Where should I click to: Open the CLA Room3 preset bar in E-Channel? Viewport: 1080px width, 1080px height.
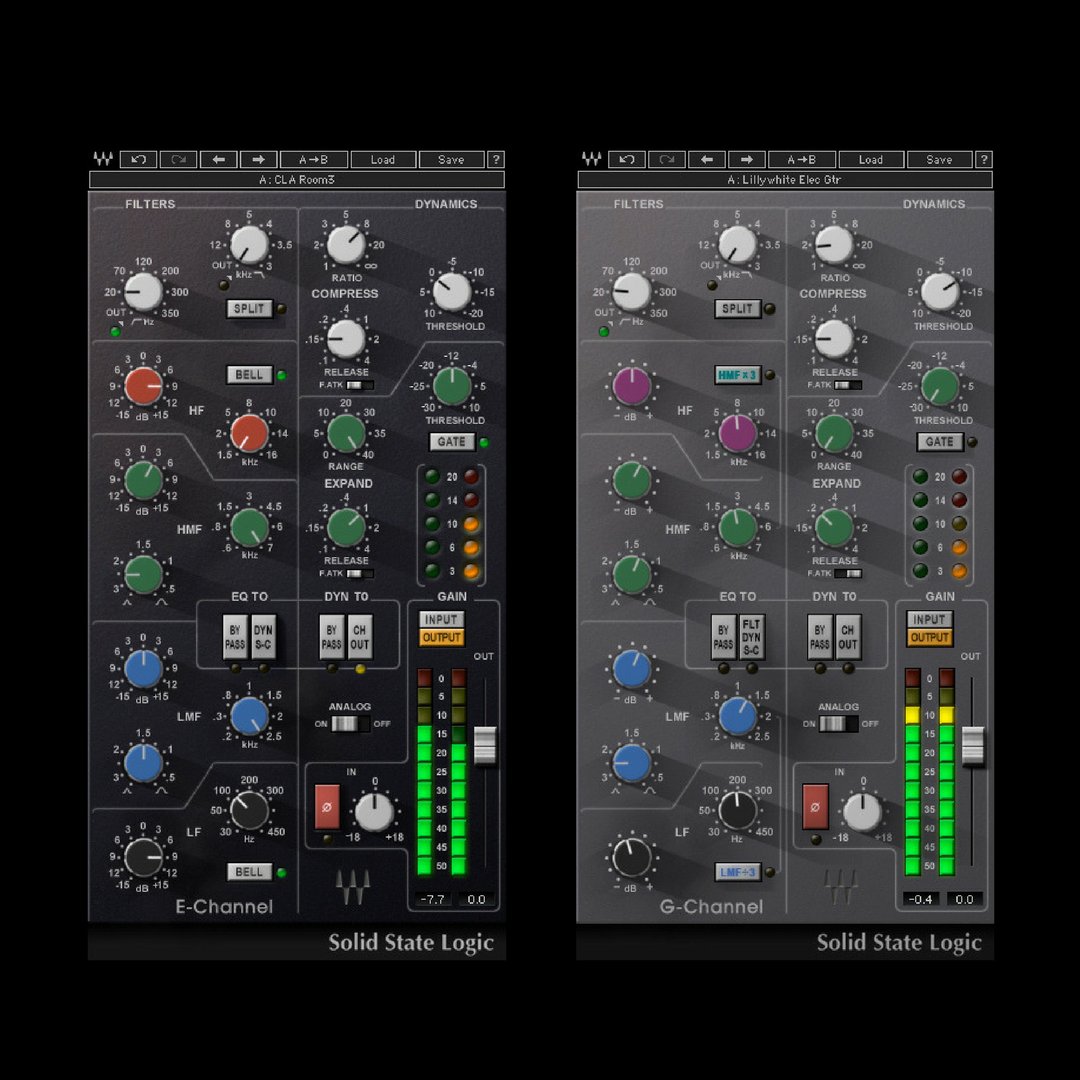[x=297, y=180]
